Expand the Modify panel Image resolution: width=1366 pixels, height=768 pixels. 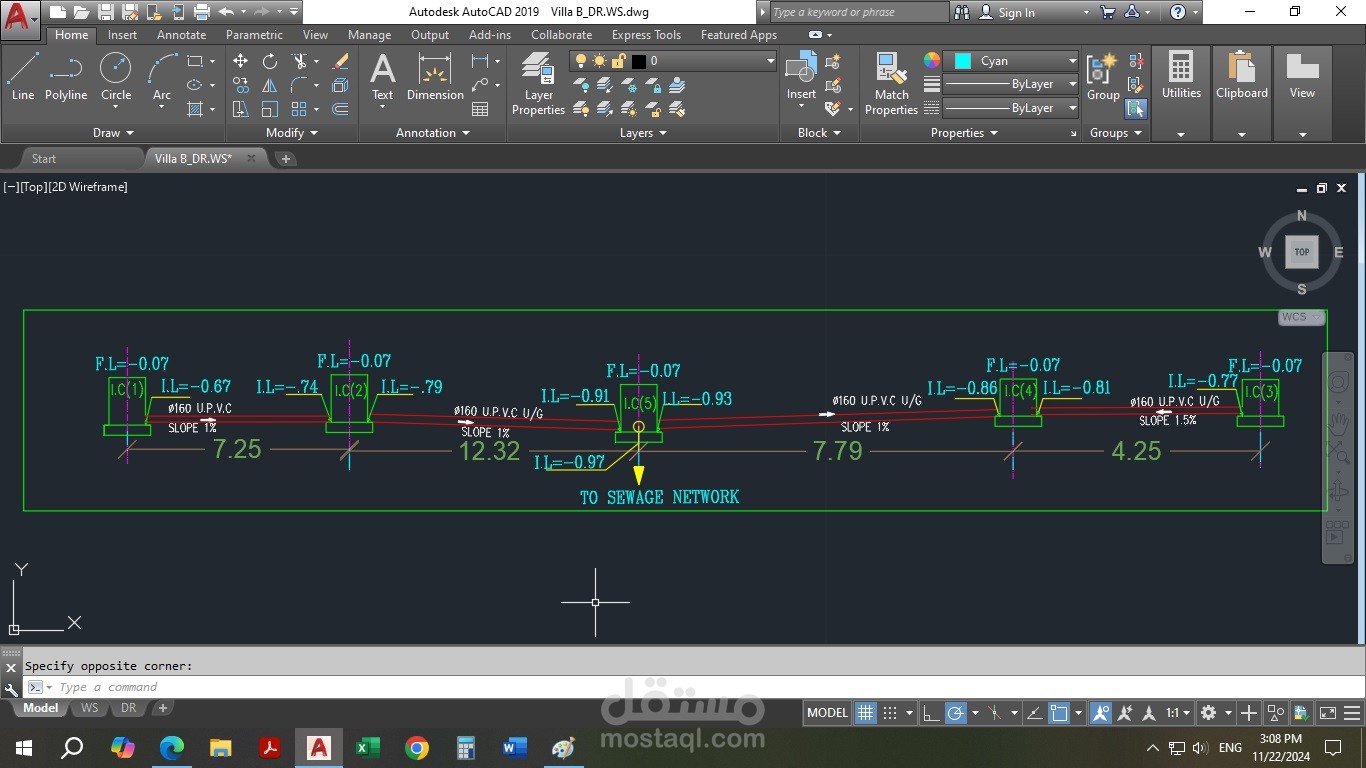[292, 133]
